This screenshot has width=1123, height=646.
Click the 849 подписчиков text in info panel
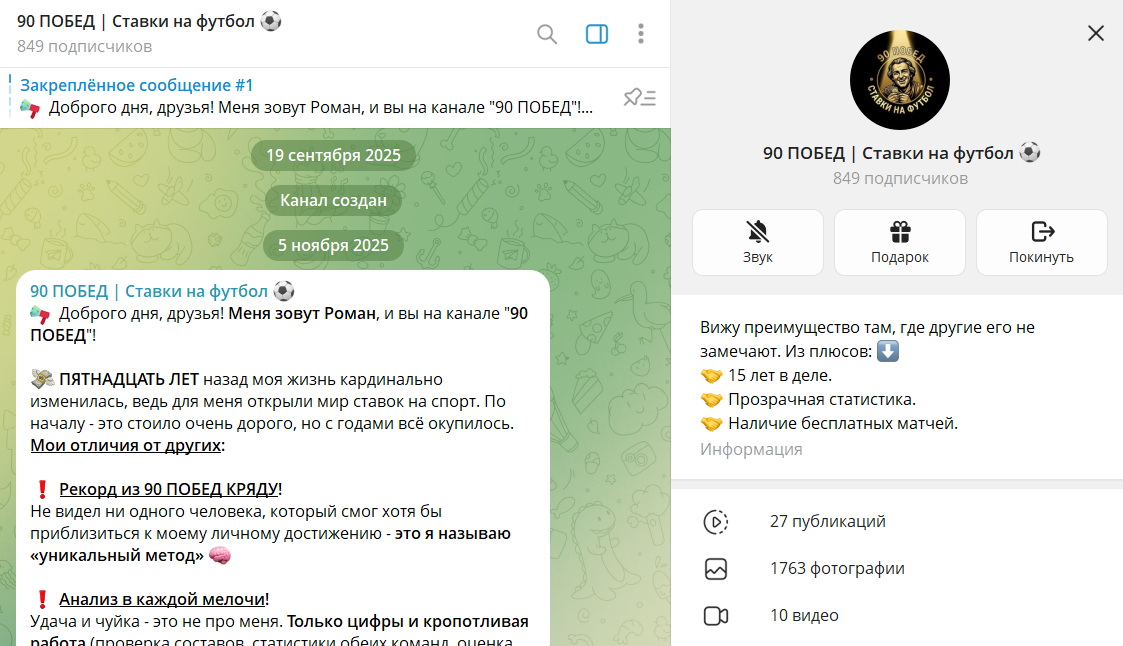(x=900, y=178)
